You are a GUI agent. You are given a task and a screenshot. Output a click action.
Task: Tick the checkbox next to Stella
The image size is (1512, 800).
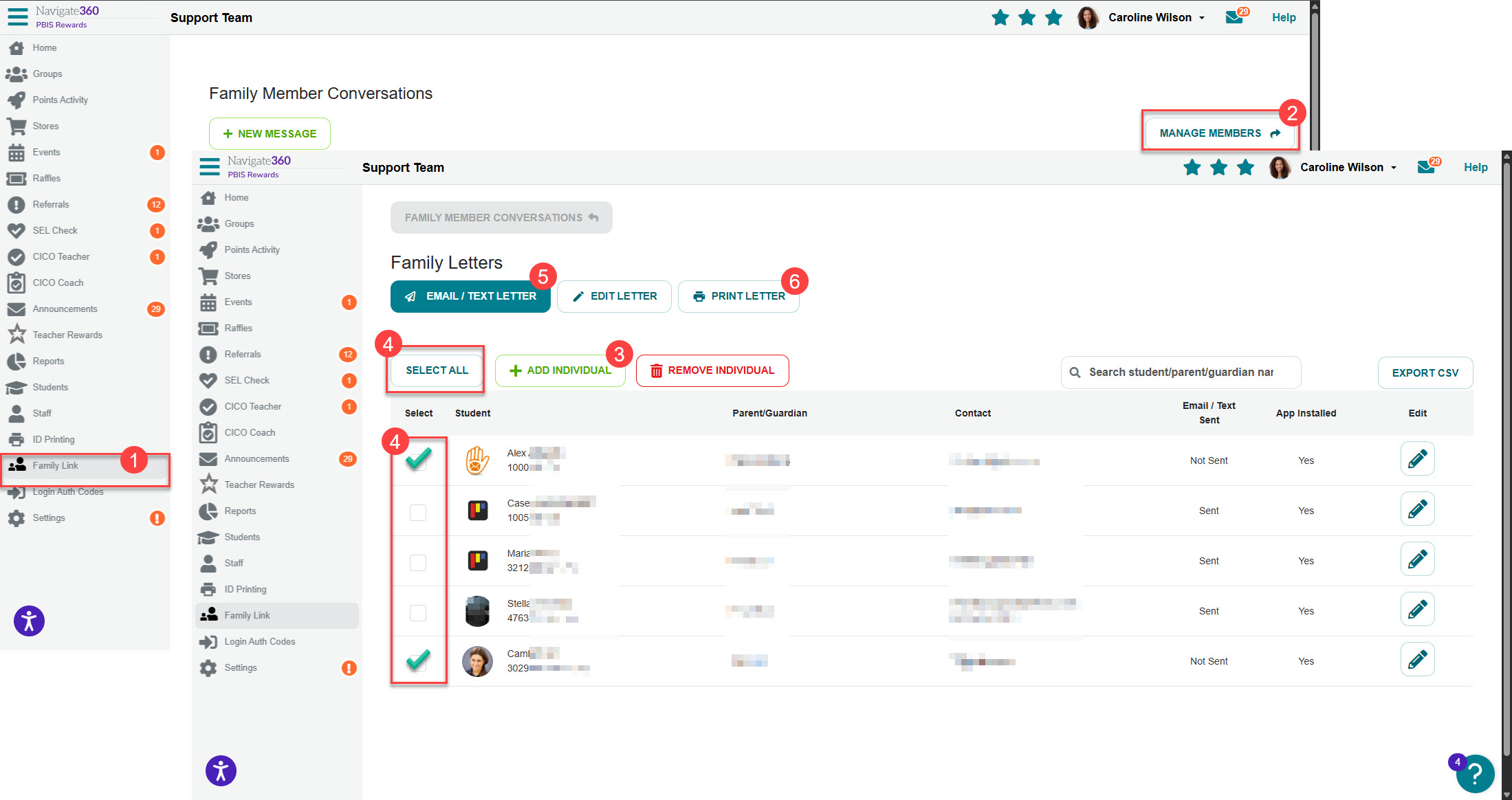click(418, 612)
